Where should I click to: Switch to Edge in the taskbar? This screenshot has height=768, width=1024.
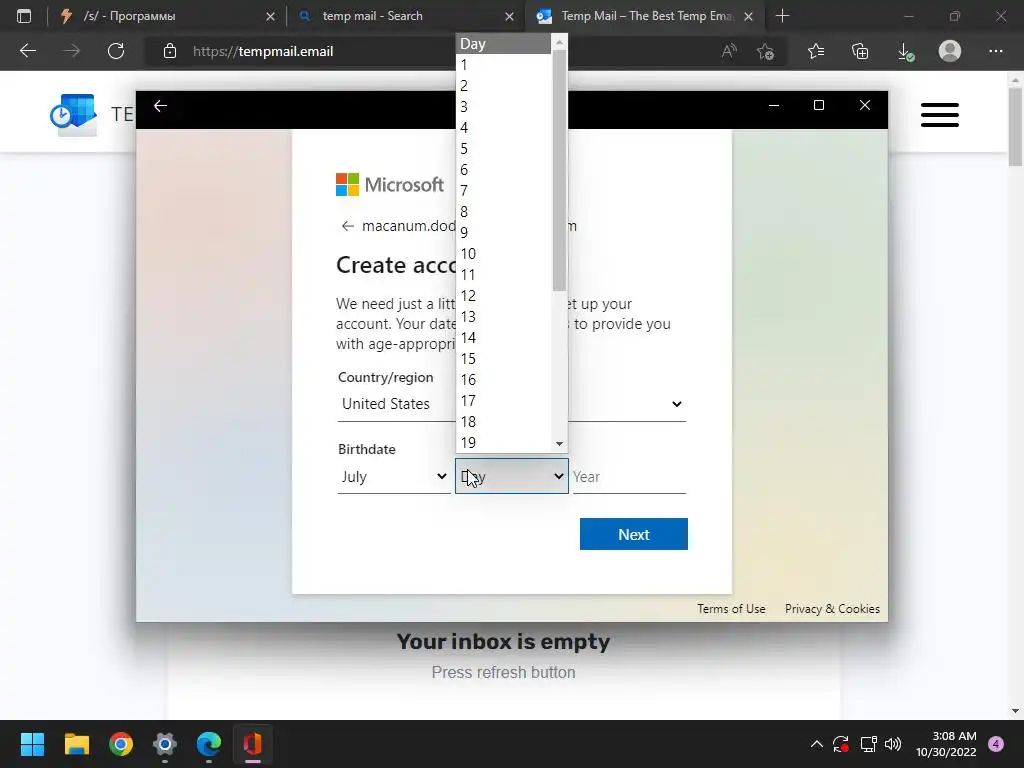(209, 744)
